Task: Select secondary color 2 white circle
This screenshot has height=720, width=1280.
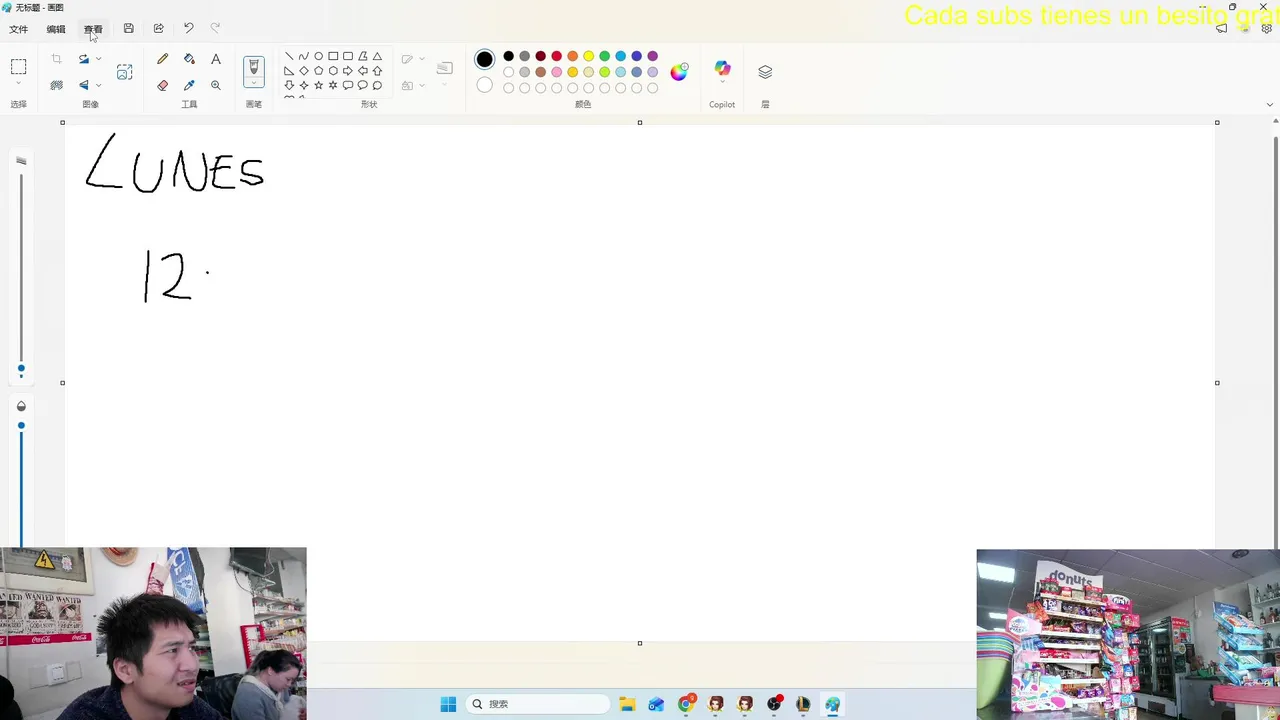Action: [484, 85]
